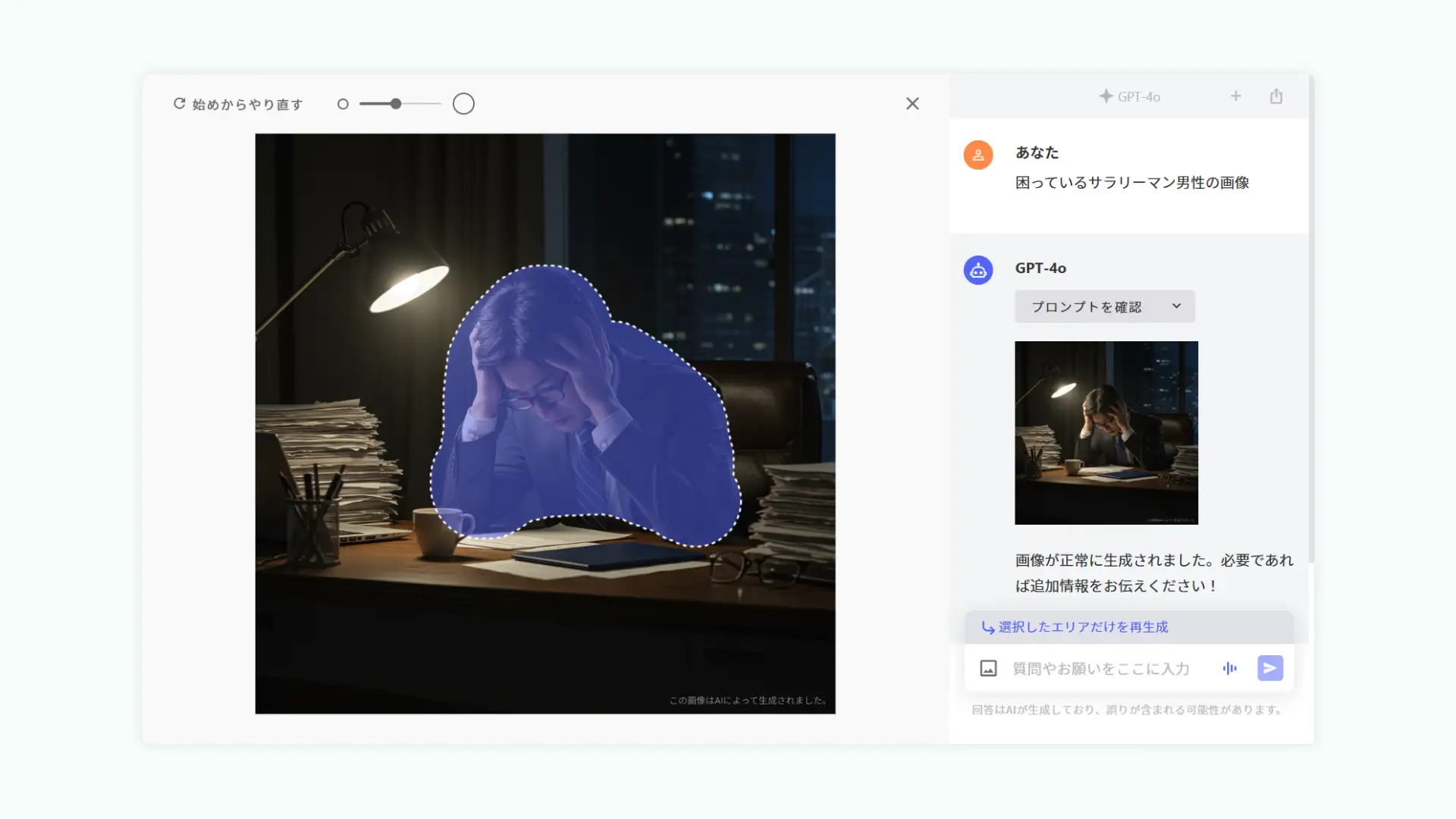1456x819 pixels.
Task: Toggle voice input with the waveform icon
Action: coord(1230,668)
